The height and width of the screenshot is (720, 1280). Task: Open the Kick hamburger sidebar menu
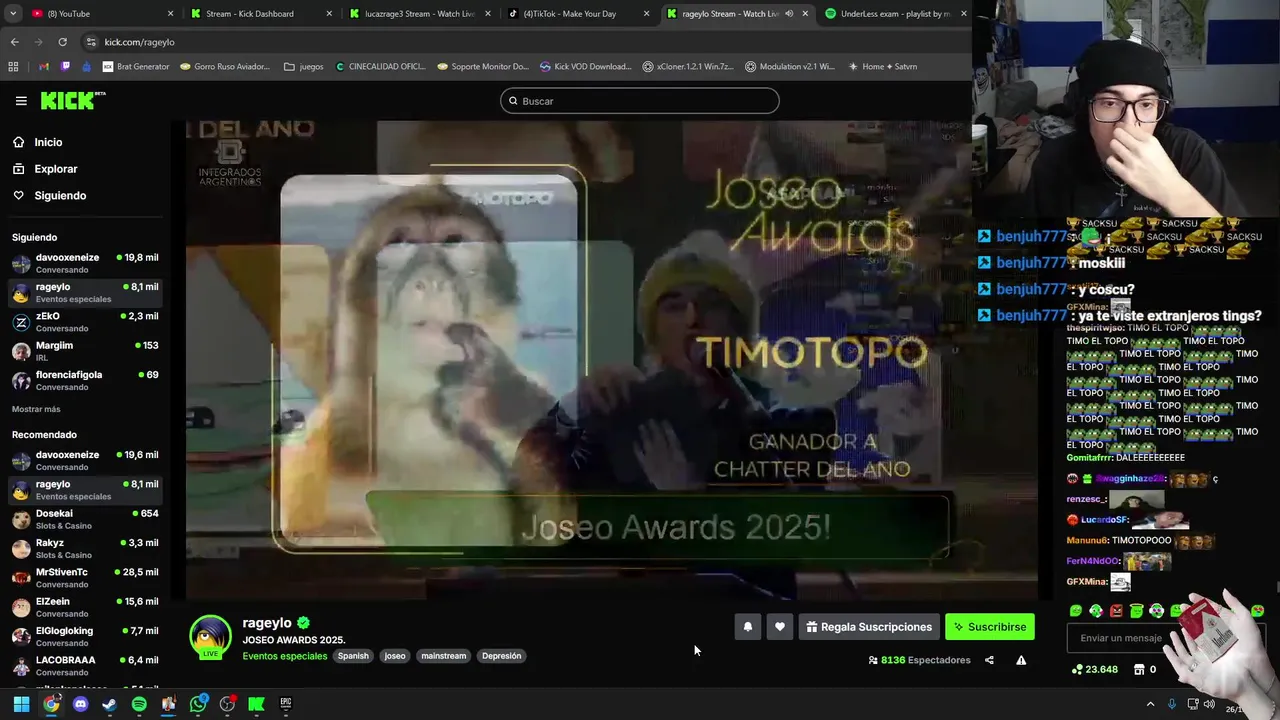coord(21,101)
